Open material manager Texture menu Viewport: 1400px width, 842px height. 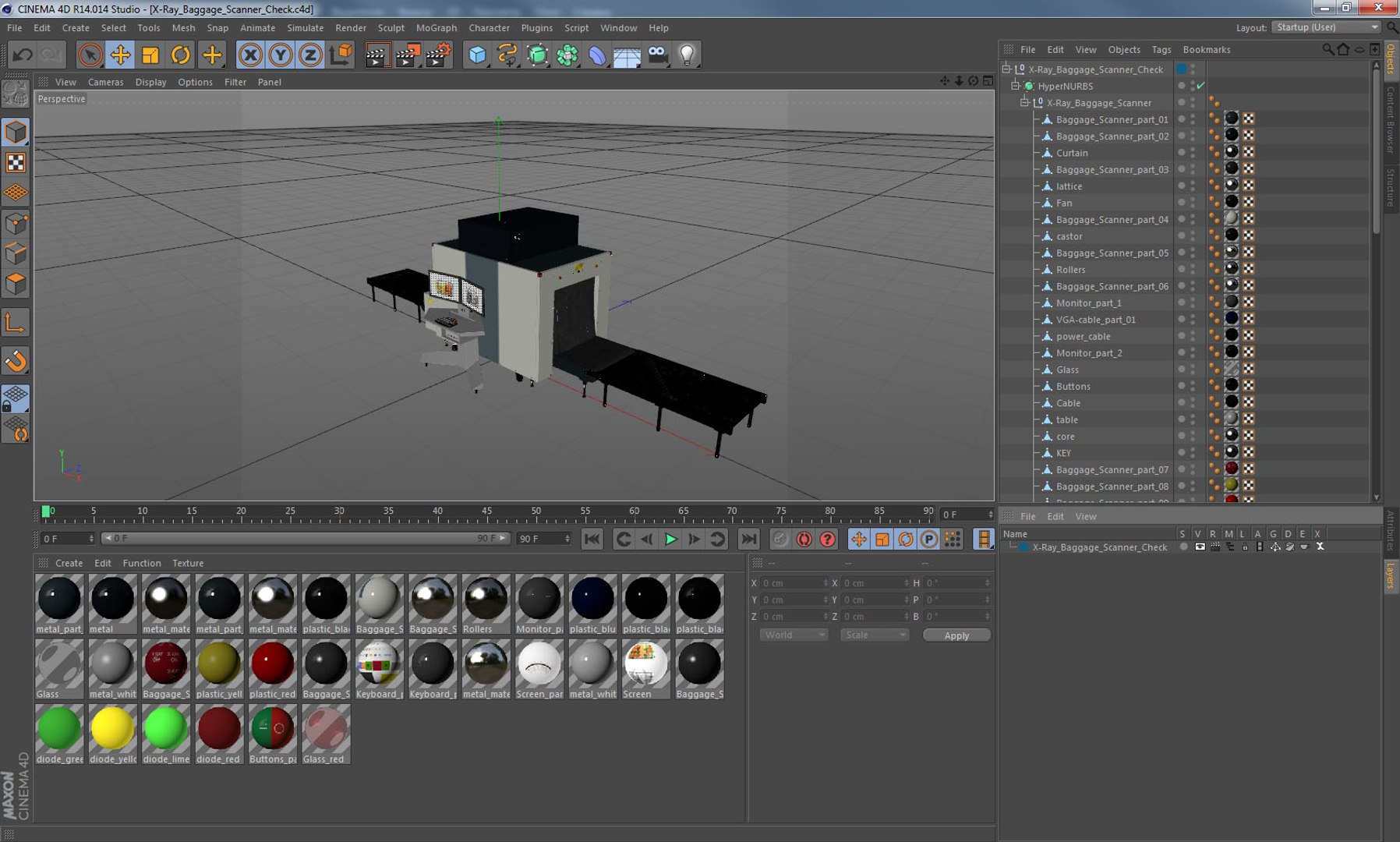point(188,563)
